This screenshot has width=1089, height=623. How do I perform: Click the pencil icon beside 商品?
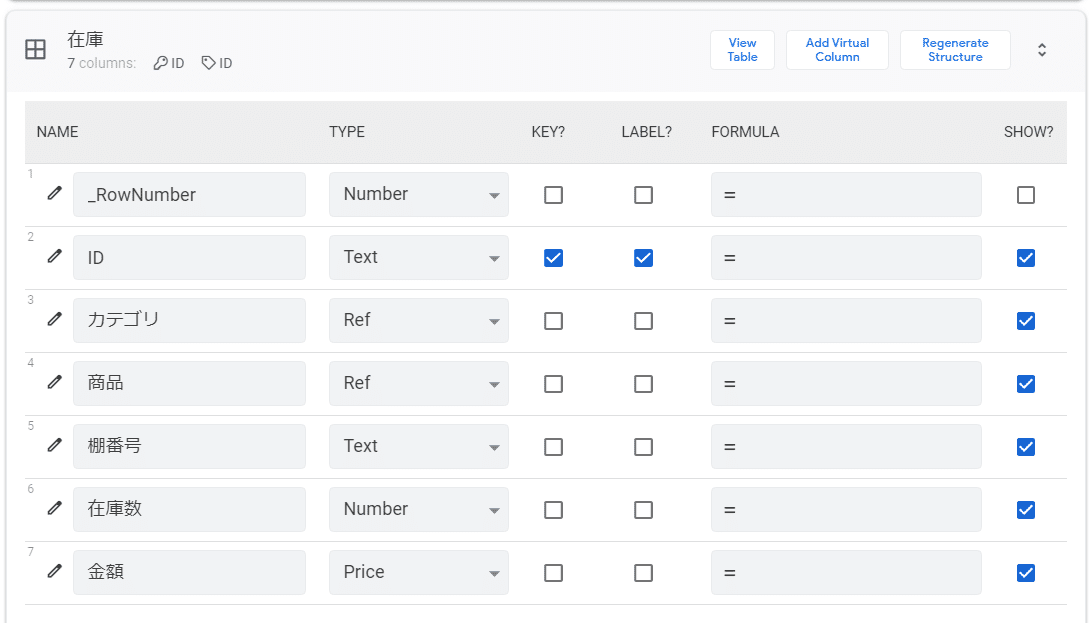[55, 383]
